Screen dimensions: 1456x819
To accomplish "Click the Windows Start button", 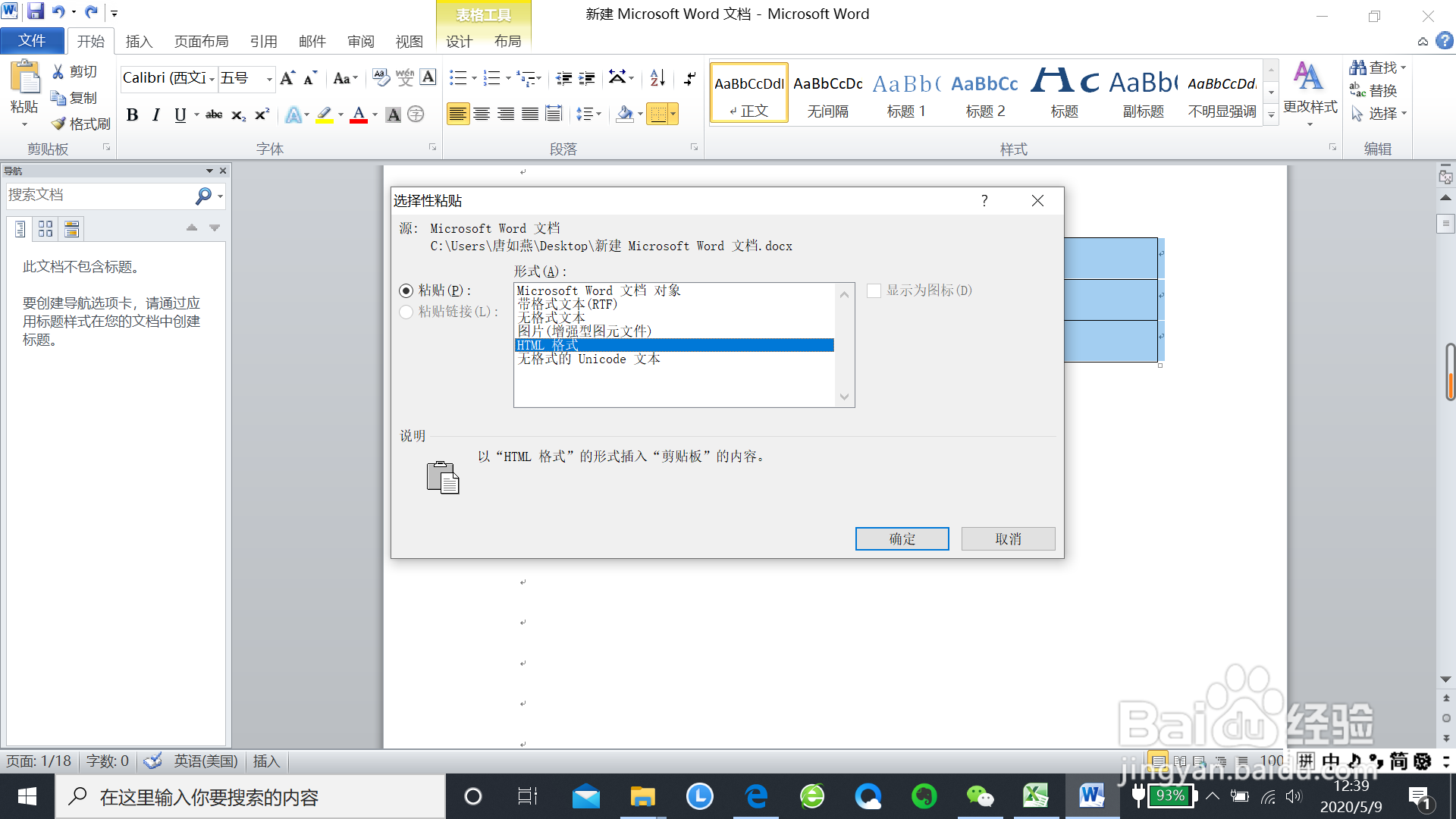I will click(27, 796).
